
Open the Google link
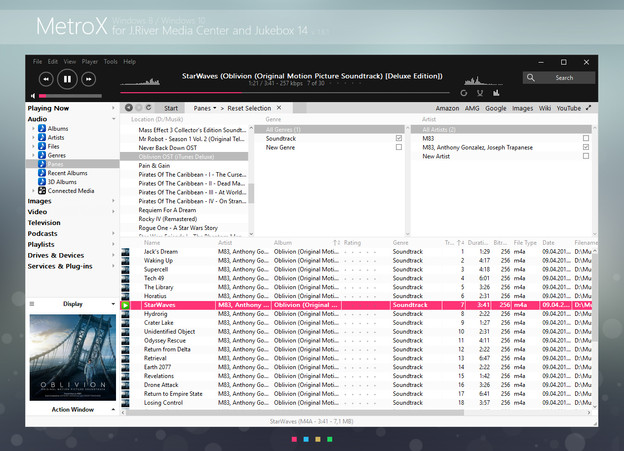tap(495, 108)
